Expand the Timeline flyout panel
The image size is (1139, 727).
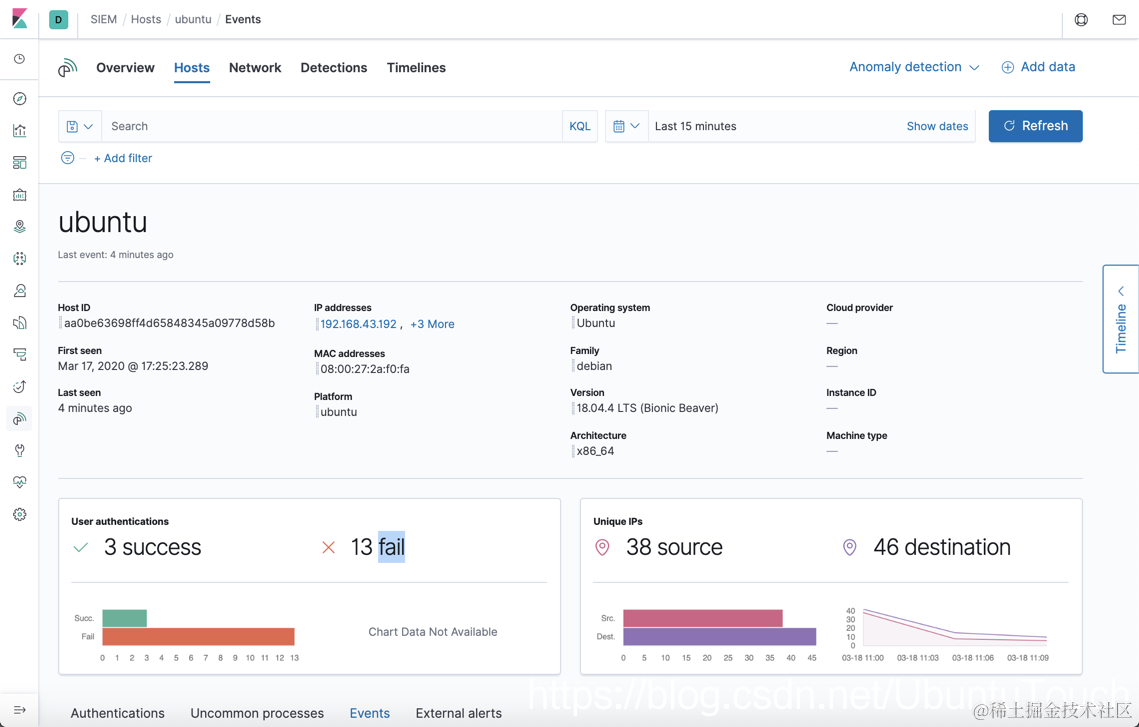click(1121, 319)
